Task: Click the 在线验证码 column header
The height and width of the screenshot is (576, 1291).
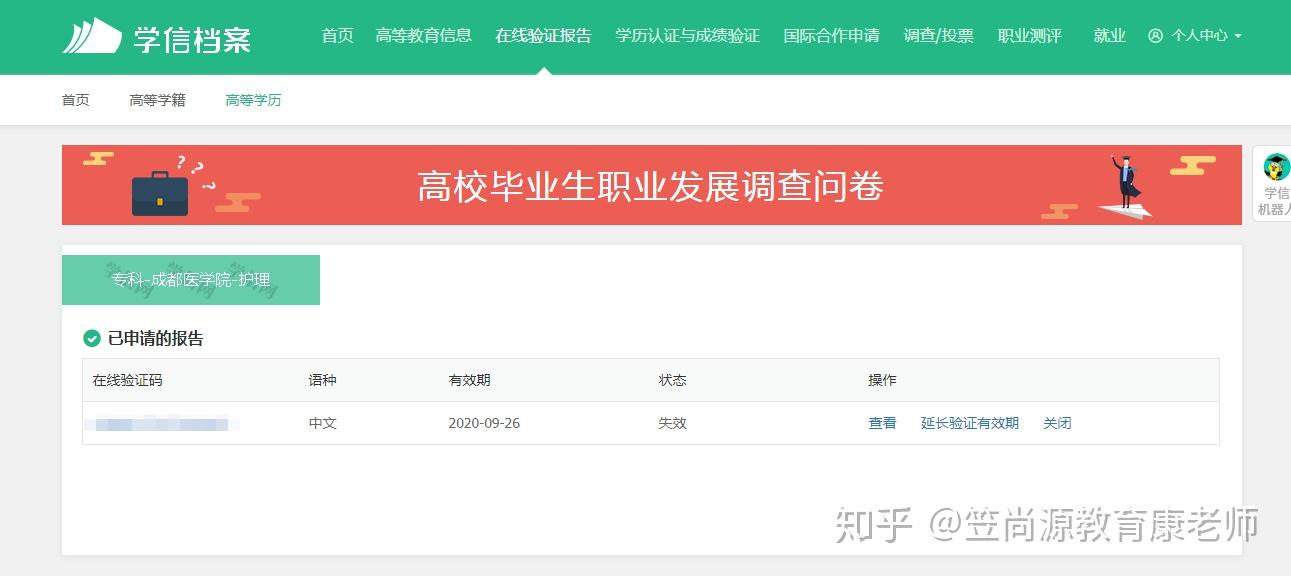Action: (127, 380)
